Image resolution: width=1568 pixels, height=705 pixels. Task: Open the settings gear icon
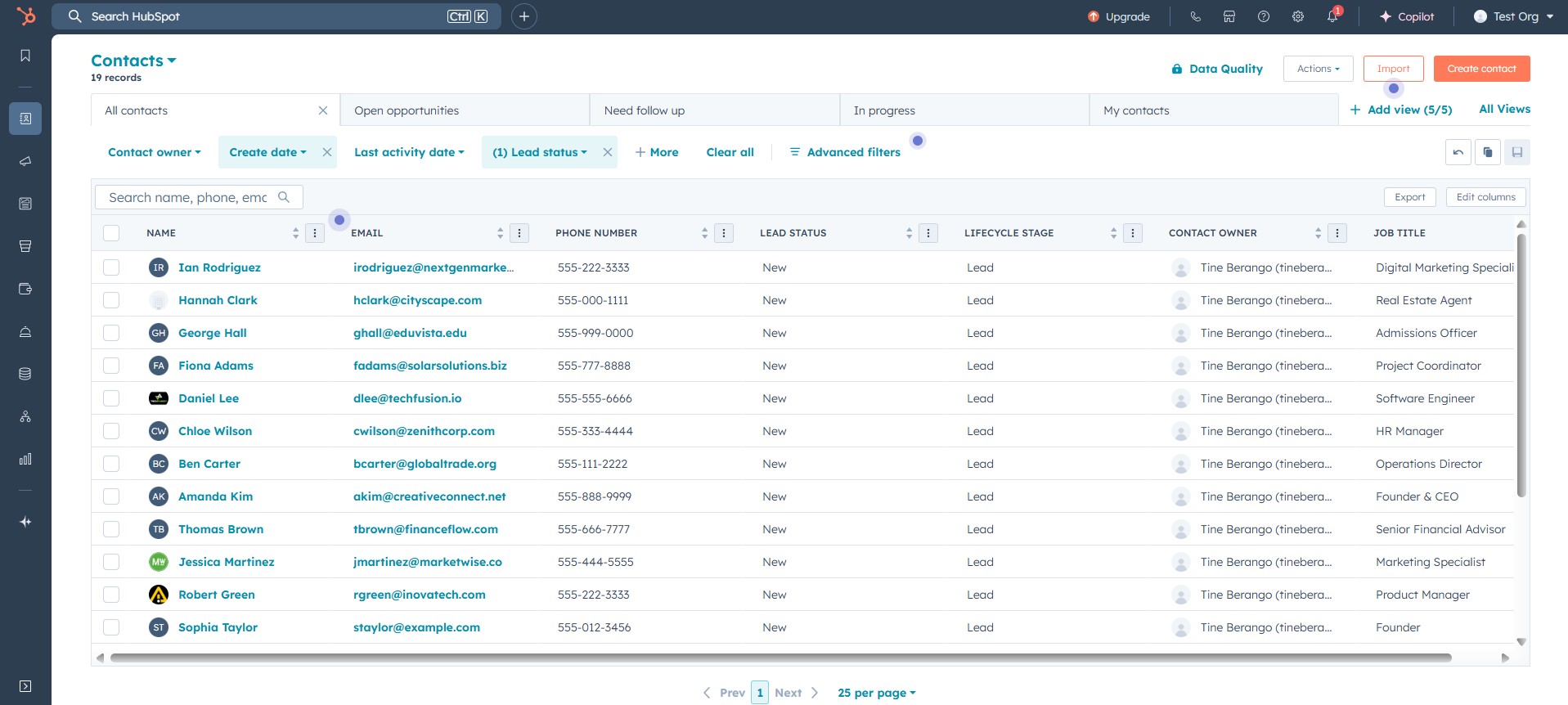pyautogui.click(x=1297, y=16)
